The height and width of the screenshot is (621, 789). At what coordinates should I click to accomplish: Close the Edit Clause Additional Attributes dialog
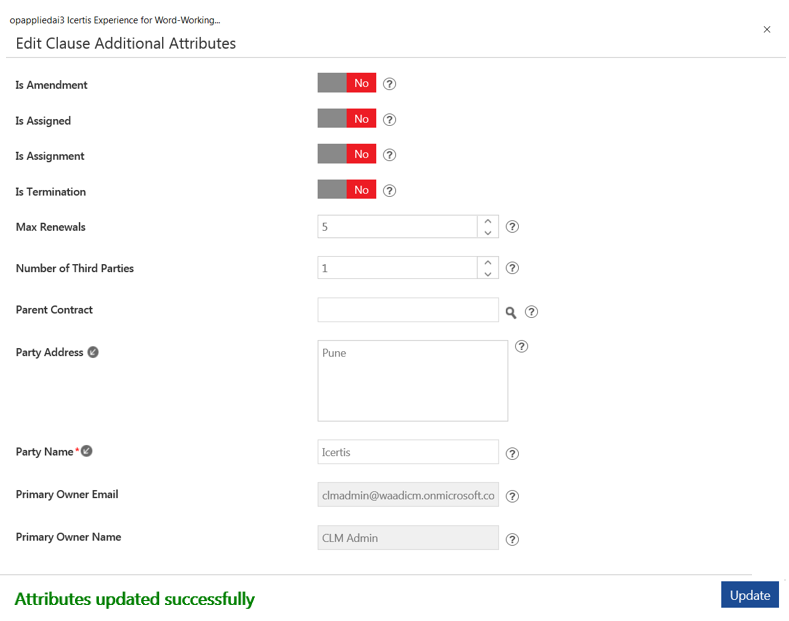point(767,30)
